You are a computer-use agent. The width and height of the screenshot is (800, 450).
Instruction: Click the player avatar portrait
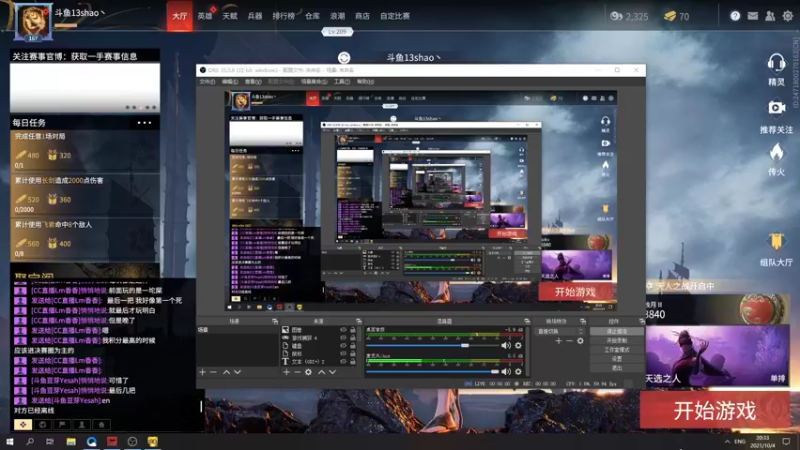click(33, 21)
